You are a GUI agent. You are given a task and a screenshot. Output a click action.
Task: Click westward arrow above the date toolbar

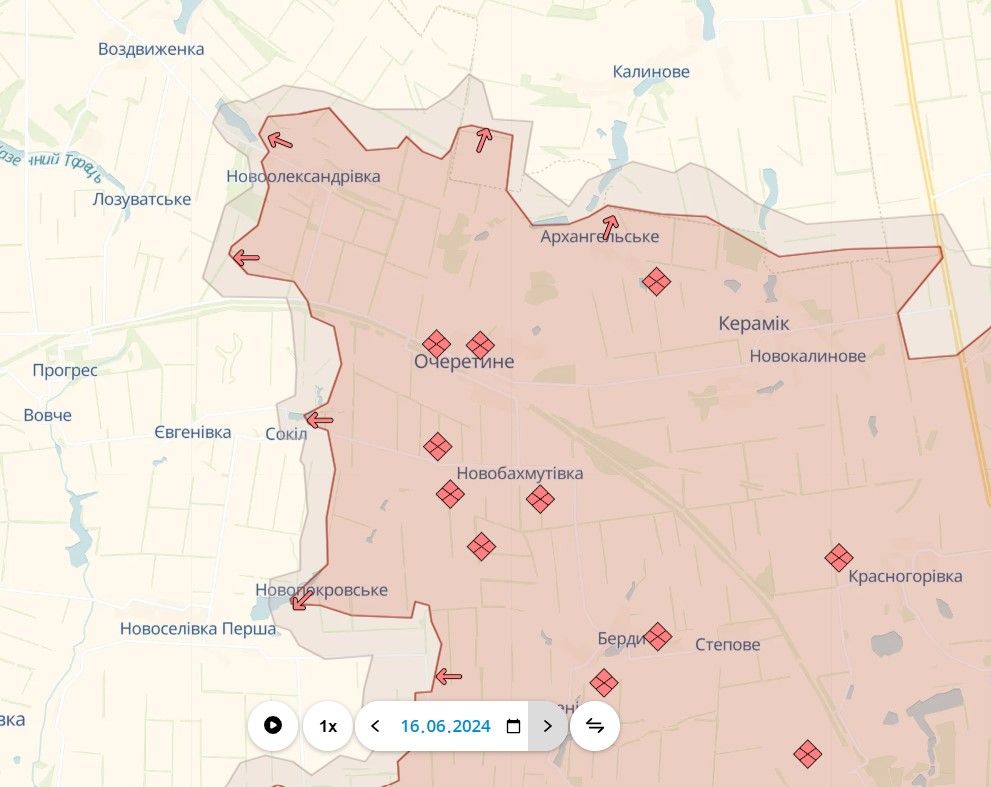[449, 676]
